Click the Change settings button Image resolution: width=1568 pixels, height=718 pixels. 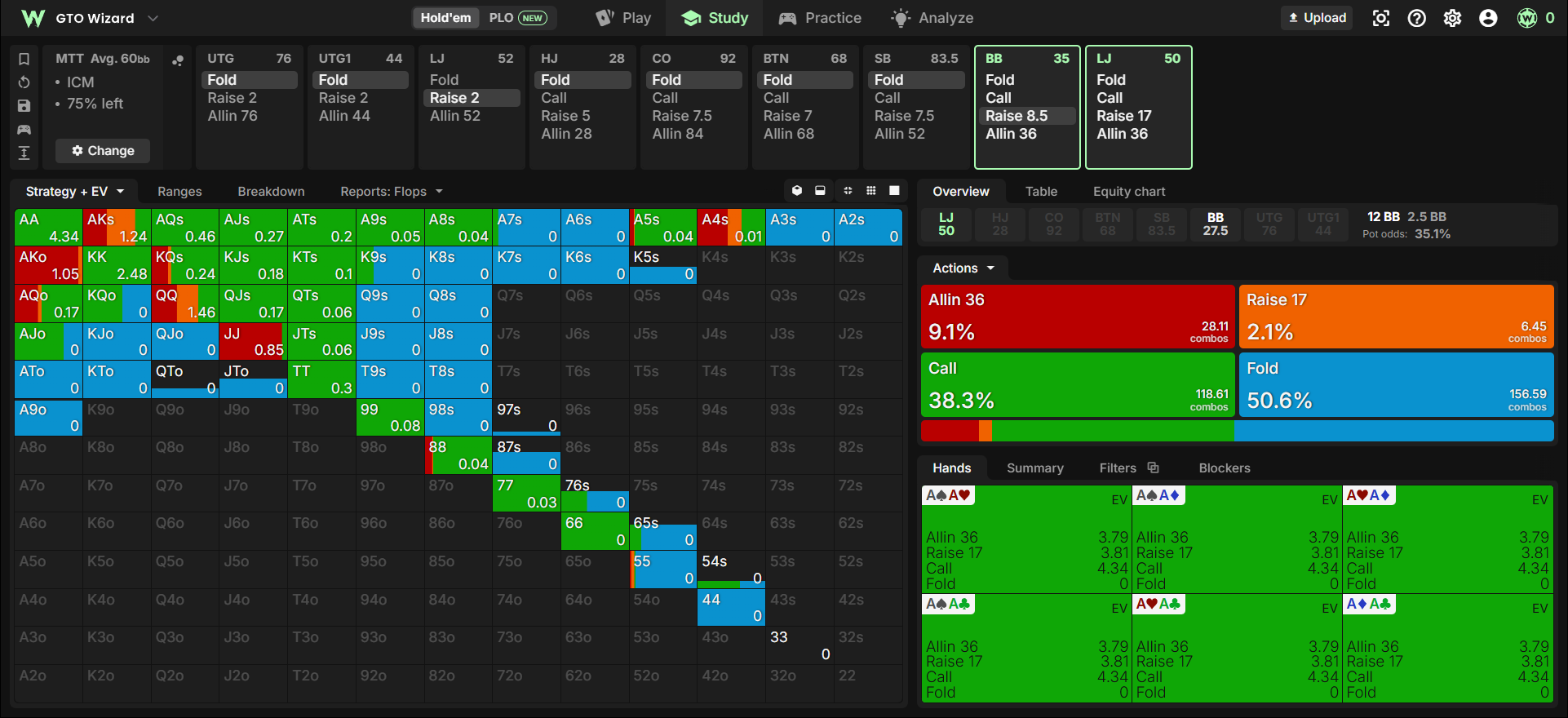[103, 151]
